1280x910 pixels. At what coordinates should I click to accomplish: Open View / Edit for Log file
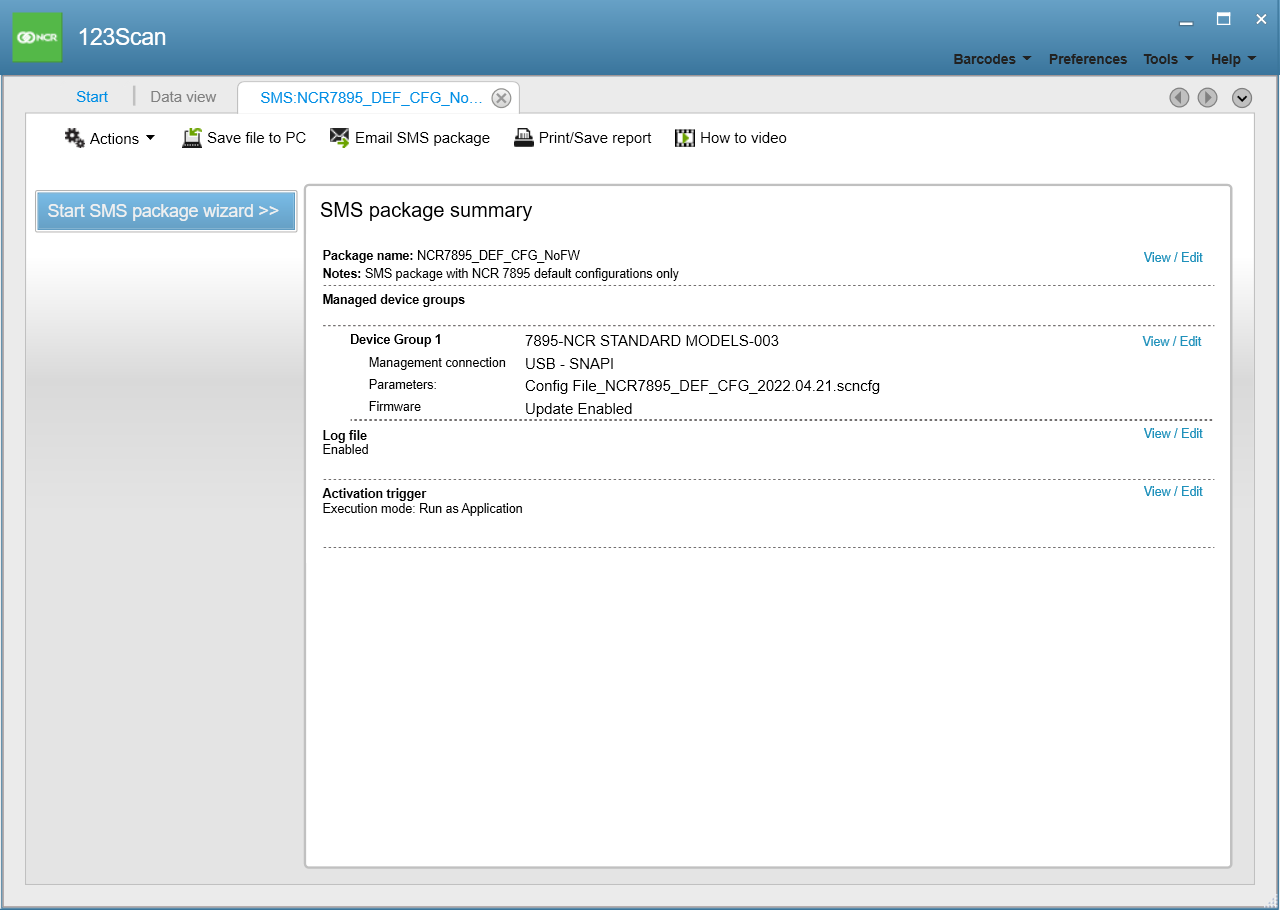[x=1173, y=433]
